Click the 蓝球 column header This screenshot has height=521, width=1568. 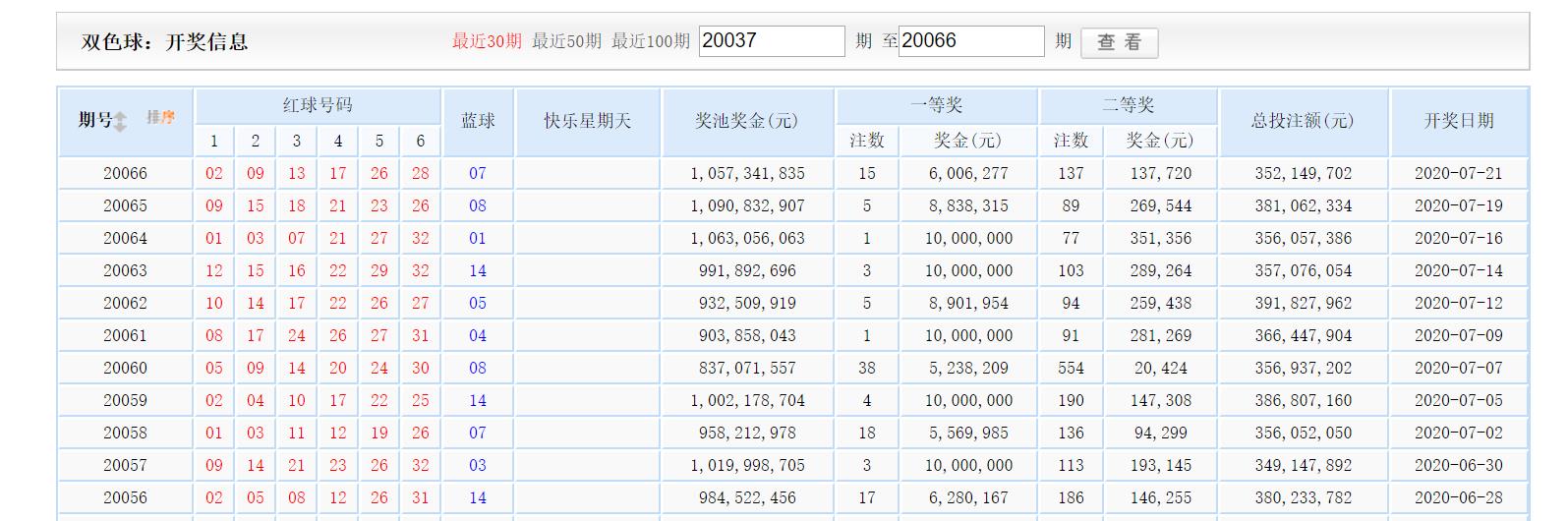coord(478,121)
